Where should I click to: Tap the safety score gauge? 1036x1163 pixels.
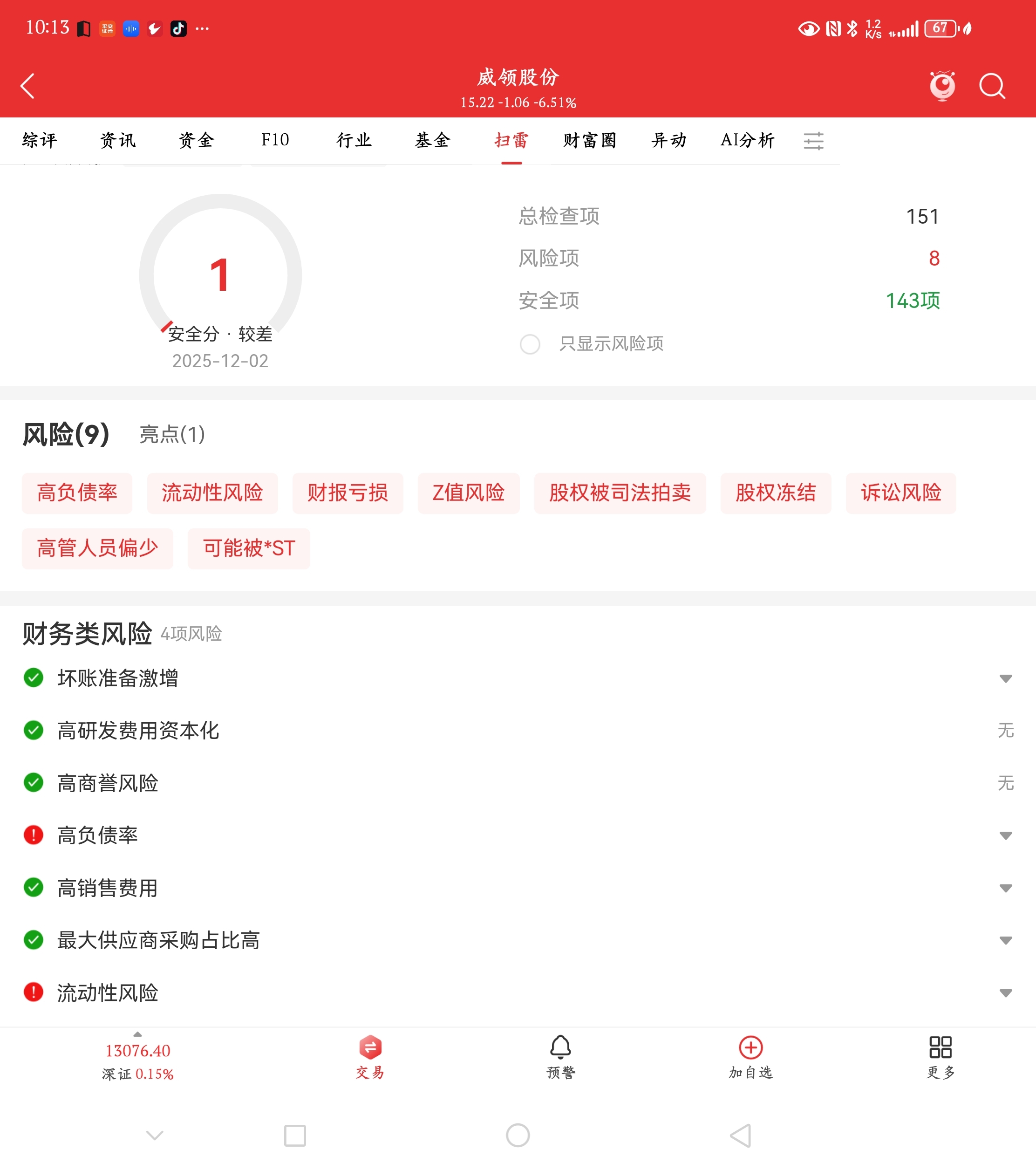(220, 275)
